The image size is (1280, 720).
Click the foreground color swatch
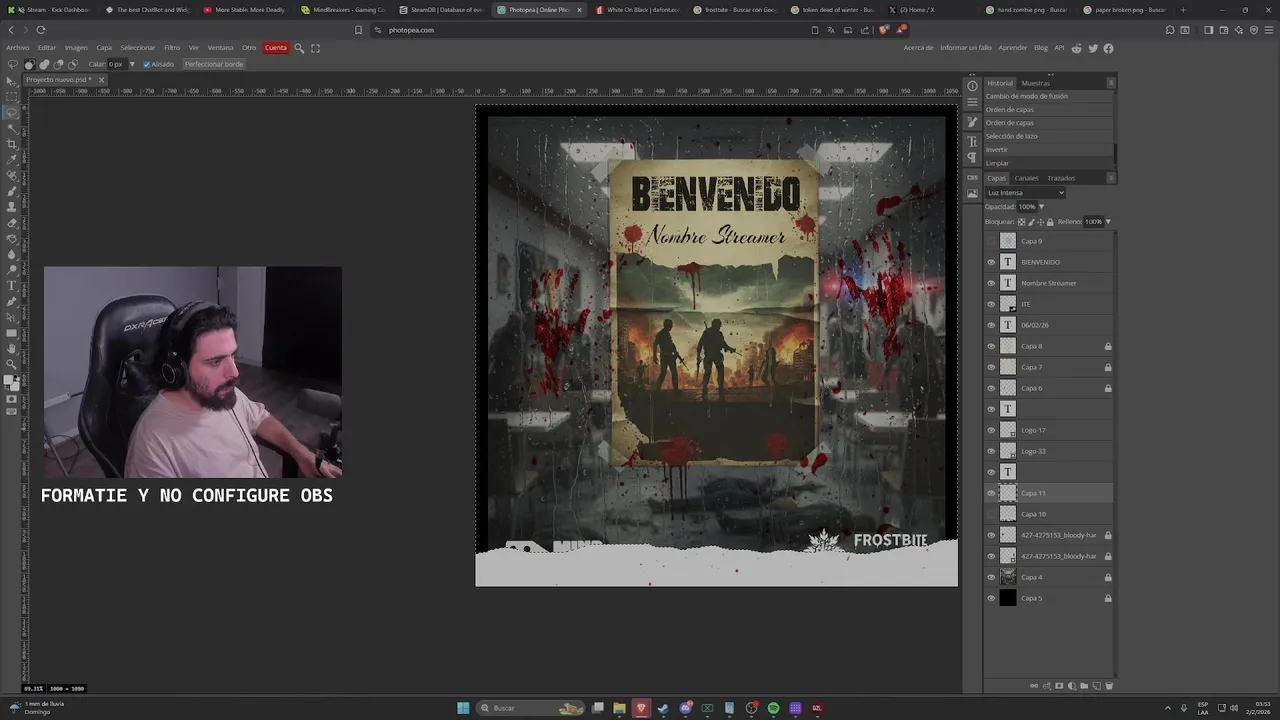click(10, 381)
